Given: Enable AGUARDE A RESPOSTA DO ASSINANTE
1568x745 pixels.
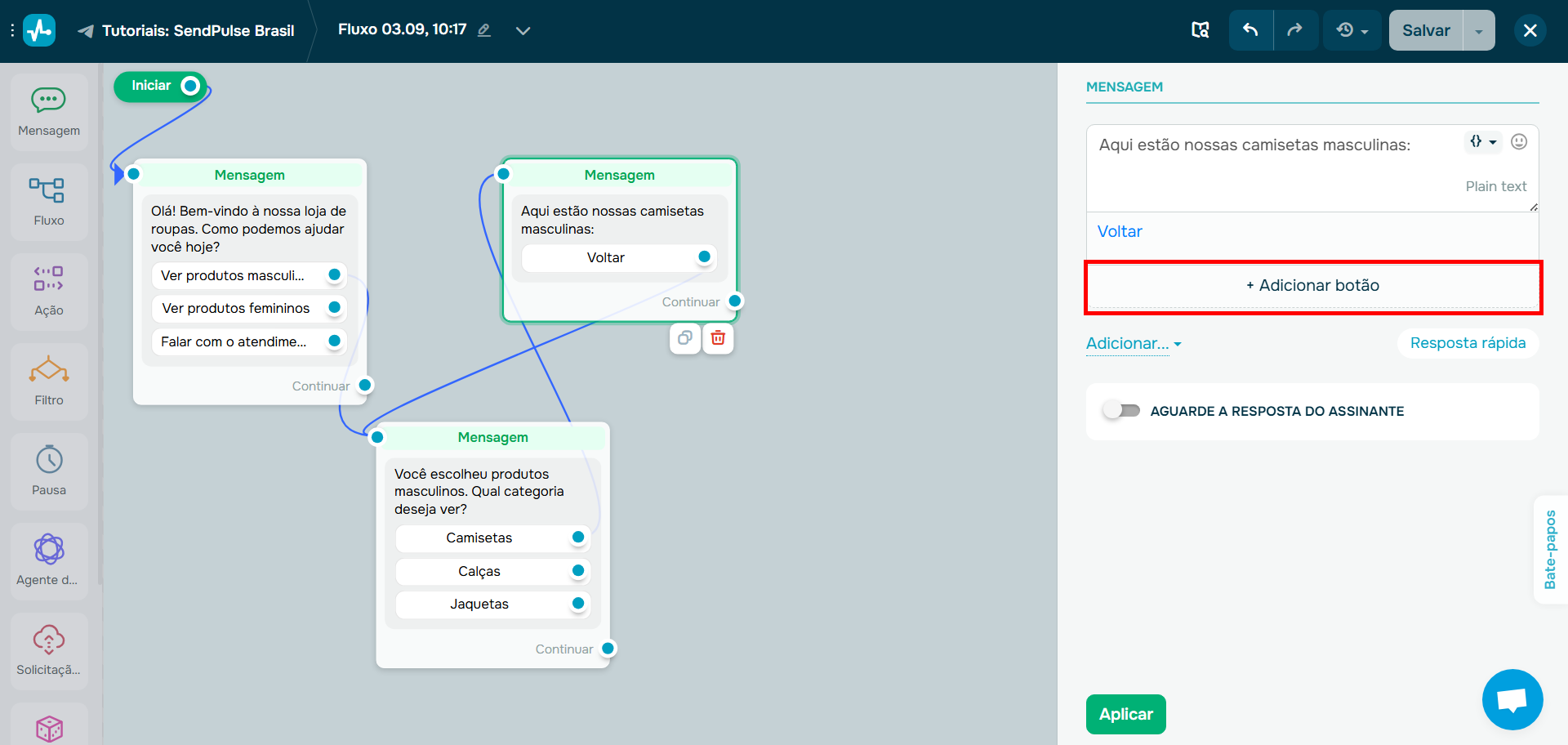Looking at the screenshot, I should coord(1121,410).
